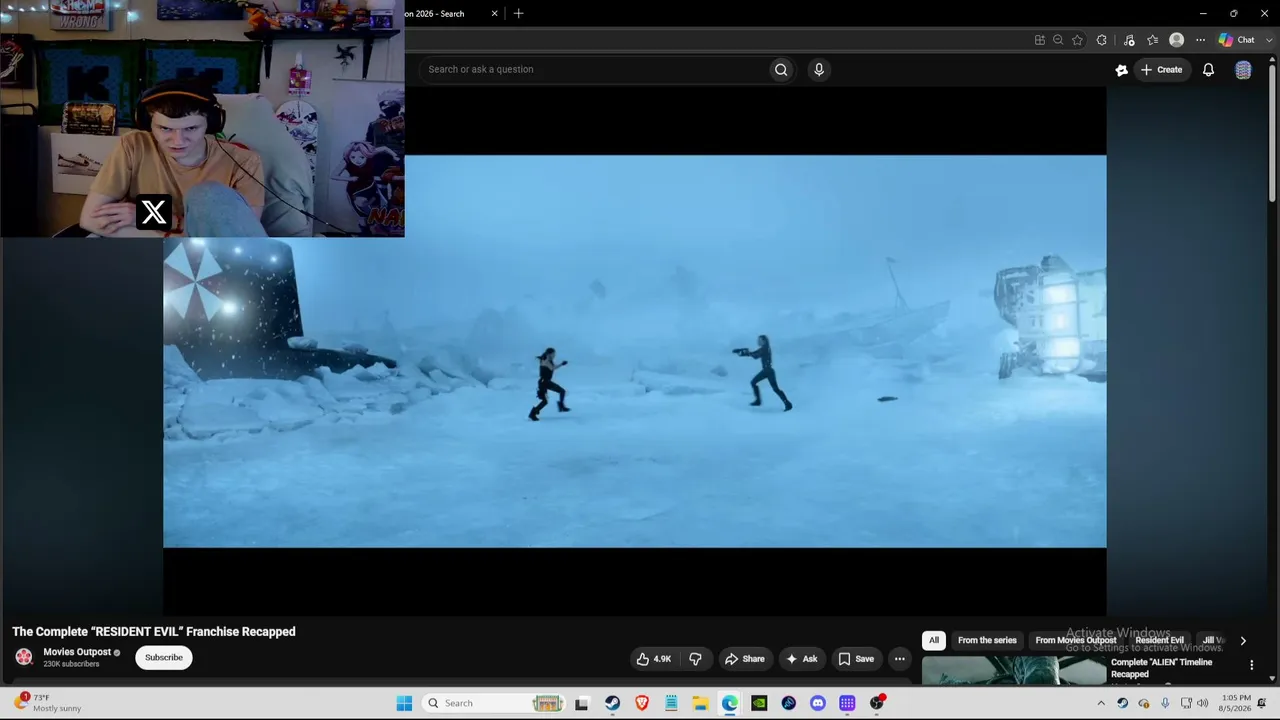Click the apps grid icon in the address bar
This screenshot has height=720, width=1280.
[x=1040, y=40]
